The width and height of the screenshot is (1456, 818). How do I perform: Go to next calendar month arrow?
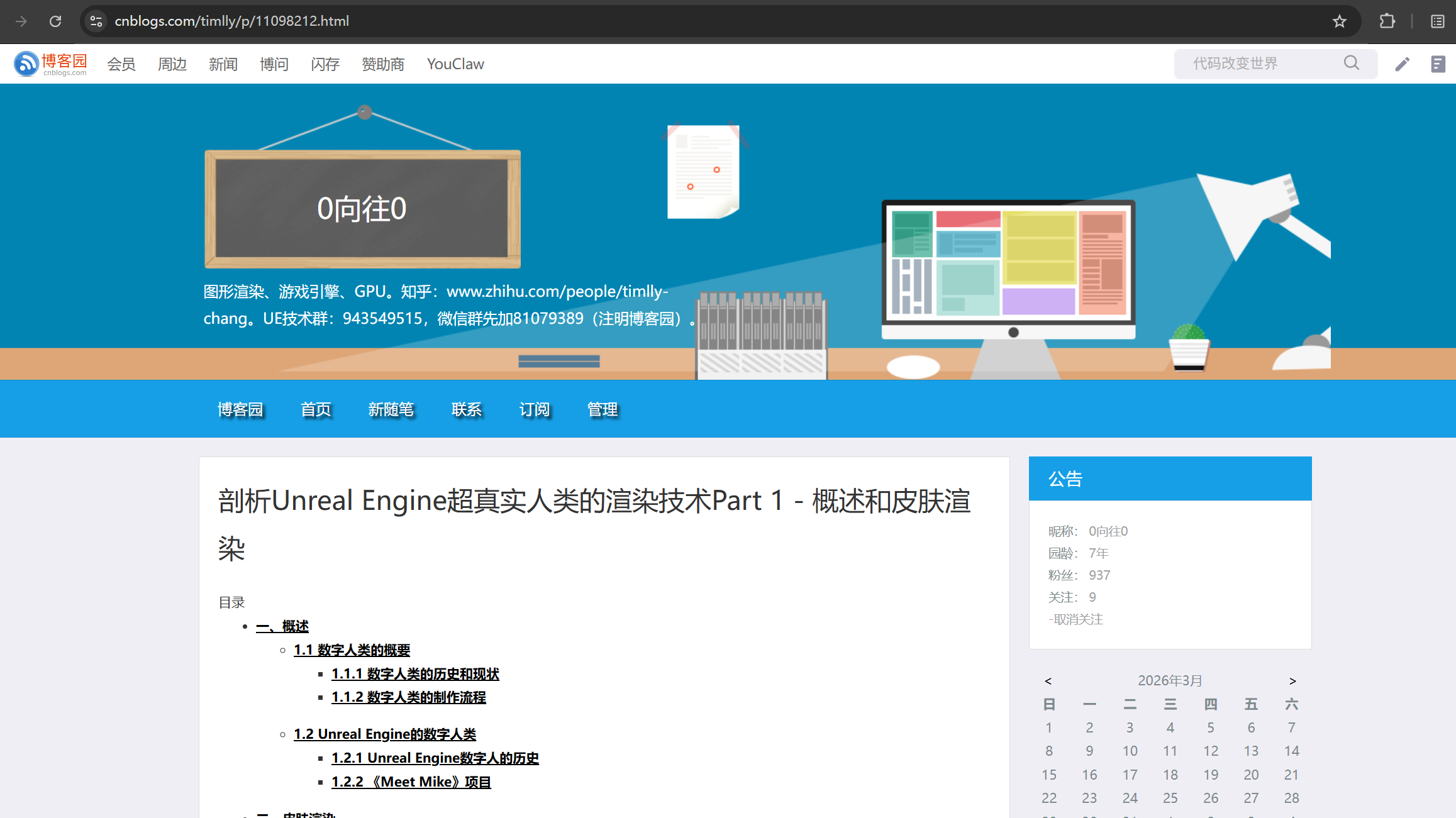coord(1292,681)
